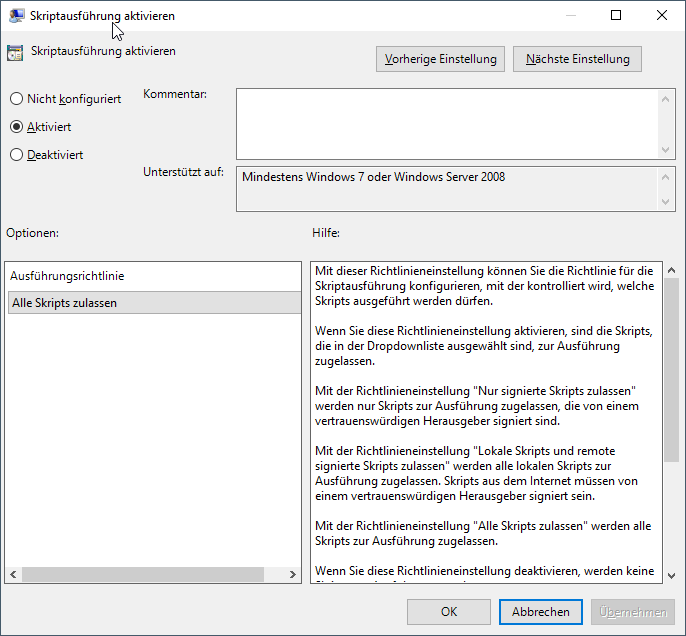
Task: Click the policy setting icon beside the header label
Action: (x=15, y=52)
